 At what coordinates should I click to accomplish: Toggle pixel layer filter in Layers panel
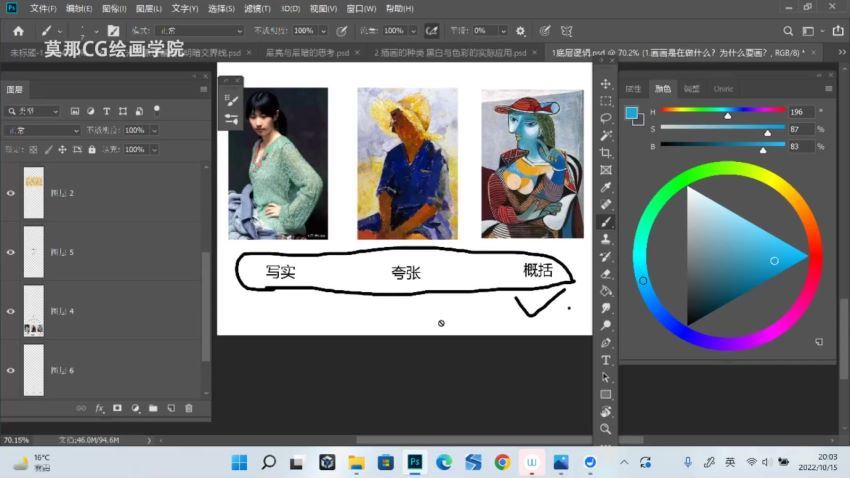tap(75, 111)
